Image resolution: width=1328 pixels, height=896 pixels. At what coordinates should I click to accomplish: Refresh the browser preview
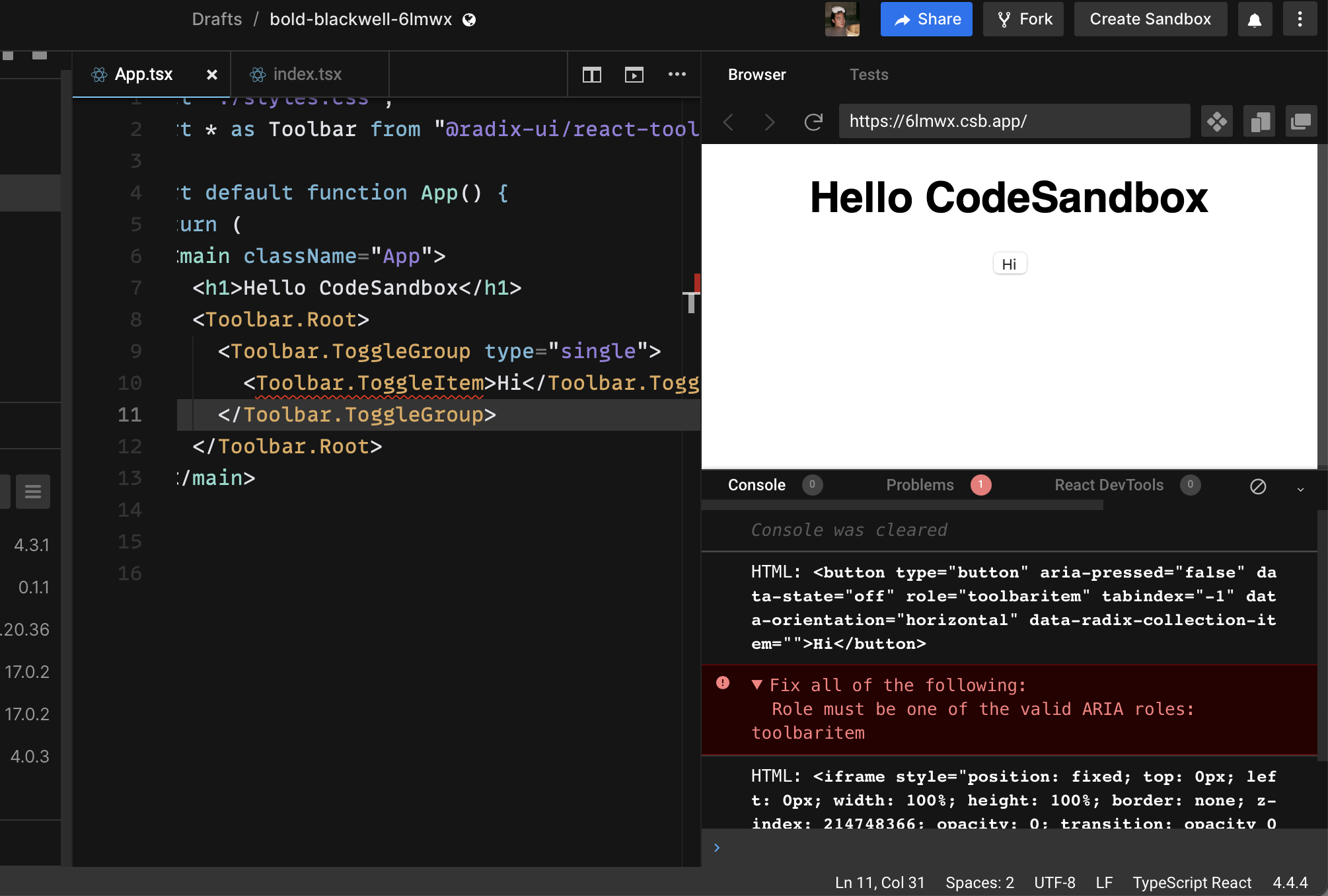click(814, 121)
